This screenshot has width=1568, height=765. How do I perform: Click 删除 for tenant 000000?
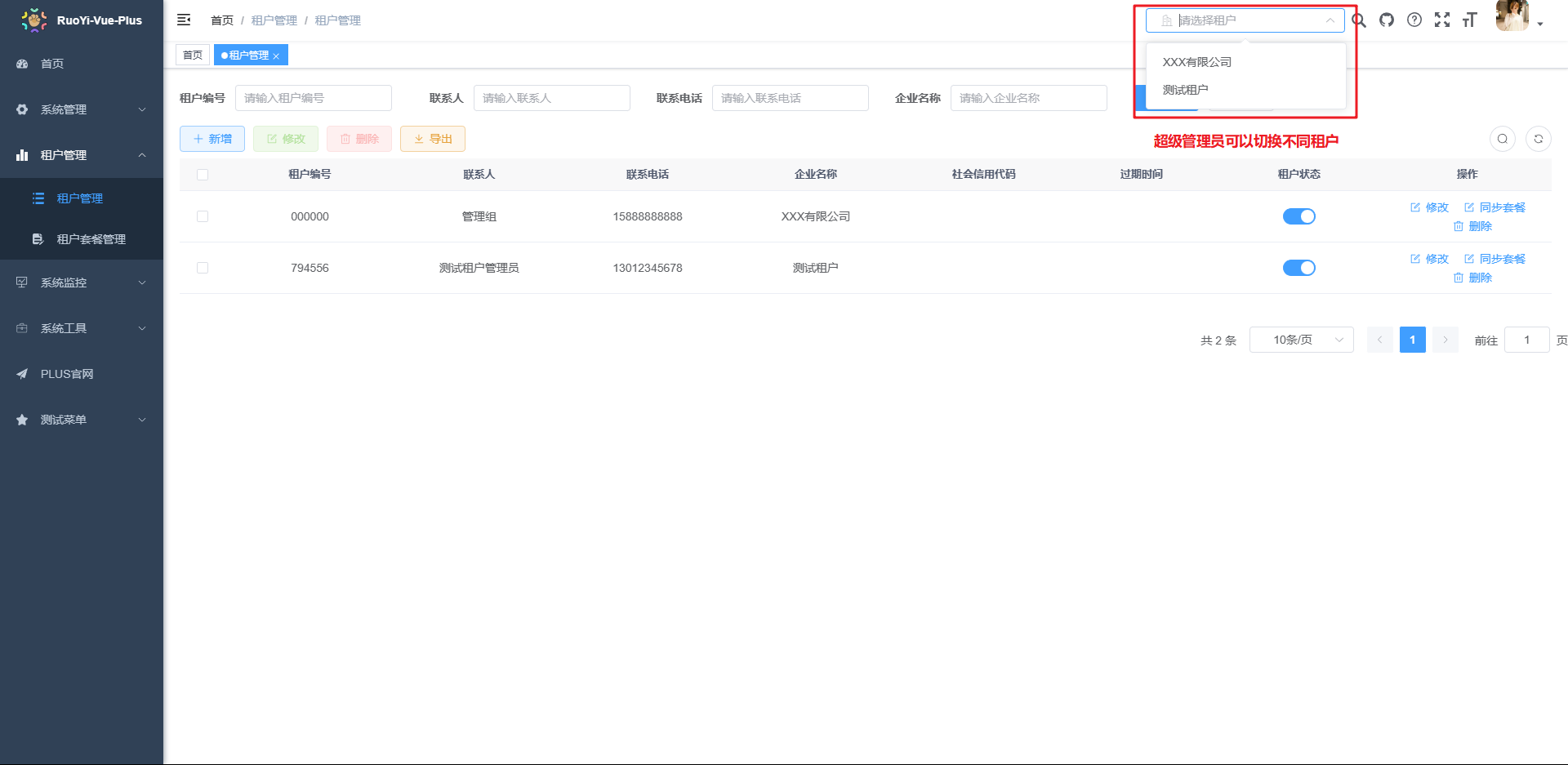pos(1472,226)
